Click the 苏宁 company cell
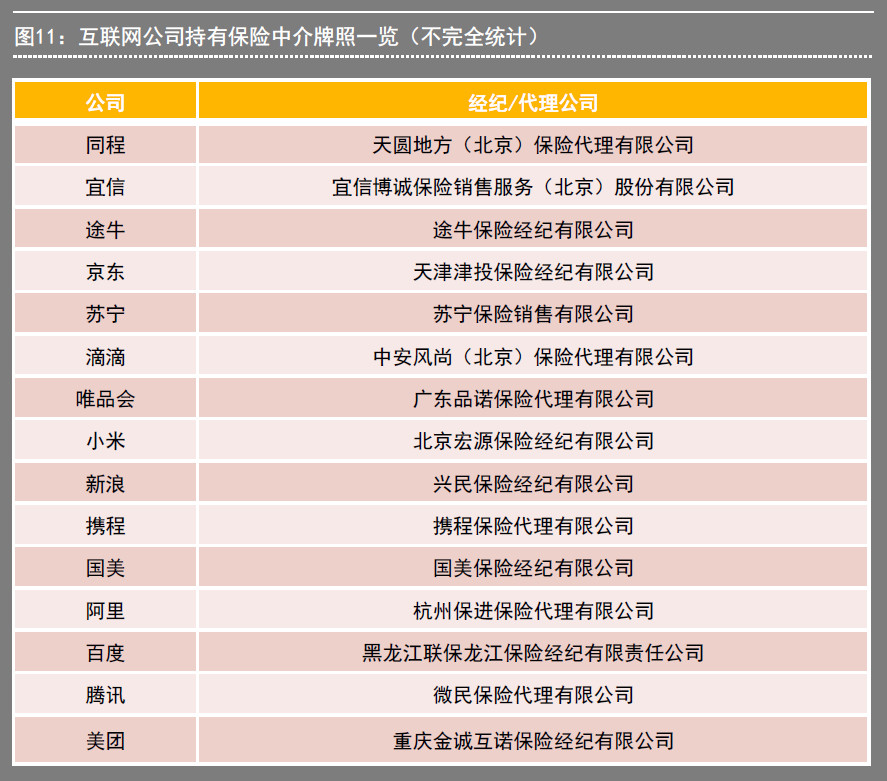This screenshot has width=887, height=781. 105,313
